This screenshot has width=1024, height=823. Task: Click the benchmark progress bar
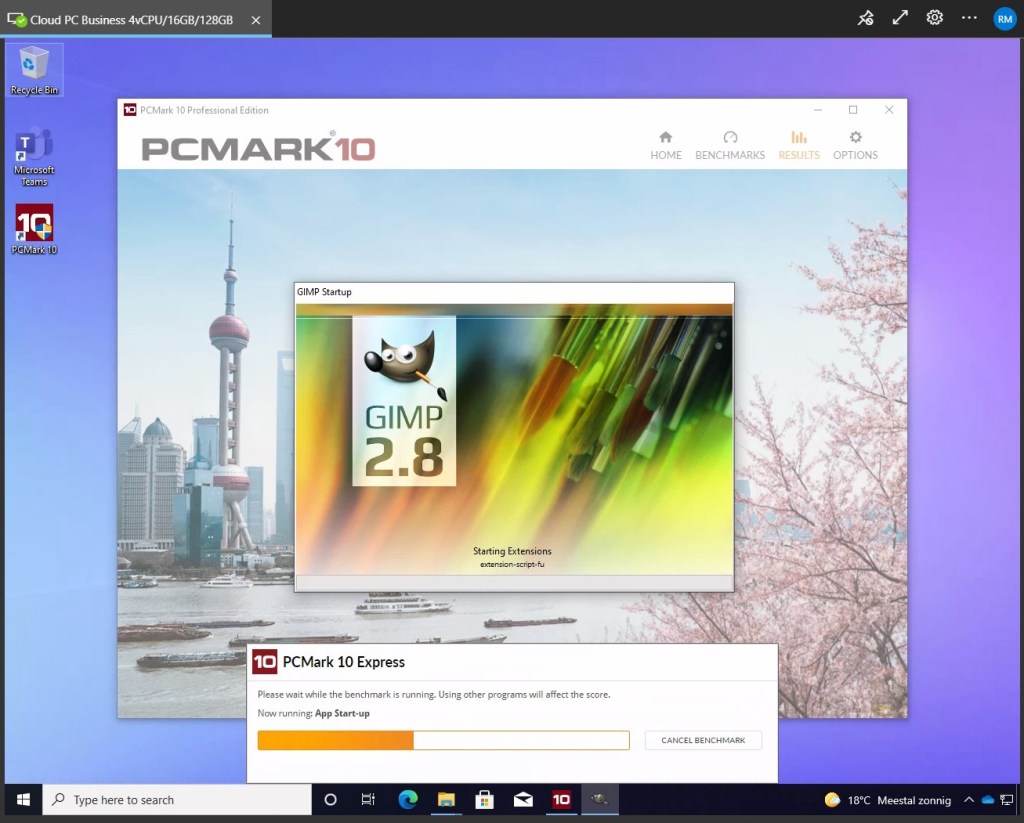pyautogui.click(x=443, y=740)
